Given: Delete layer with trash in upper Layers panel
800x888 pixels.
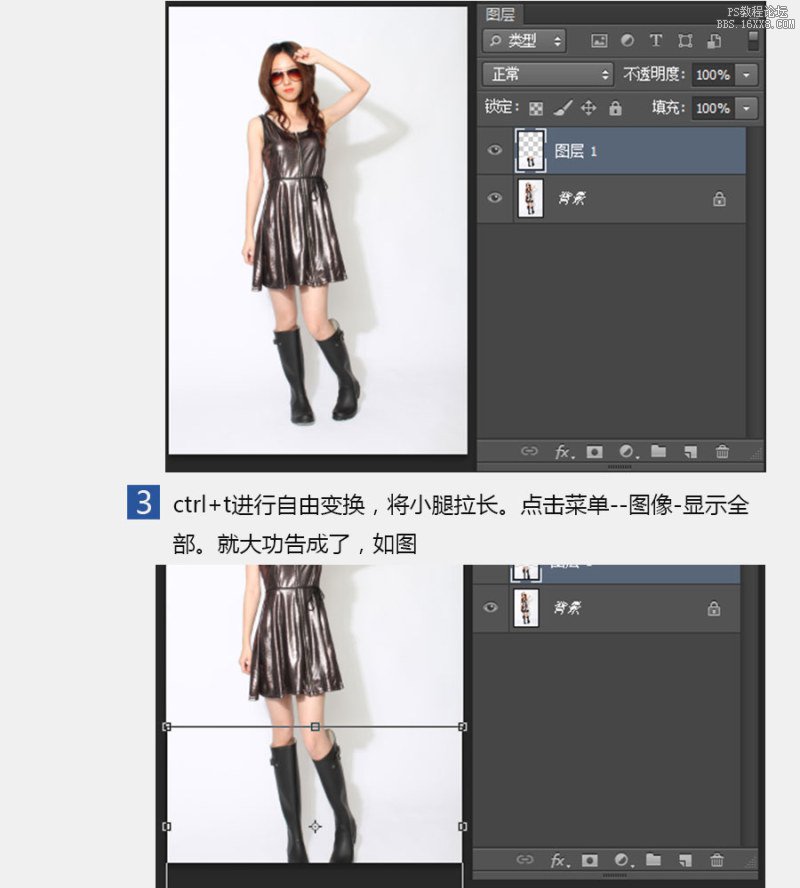Looking at the screenshot, I should click(722, 452).
